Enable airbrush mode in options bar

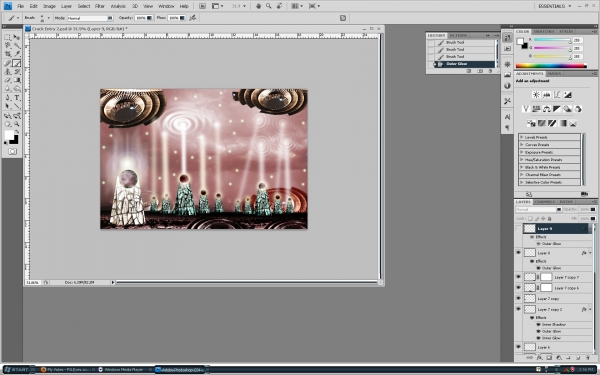click(x=193, y=18)
